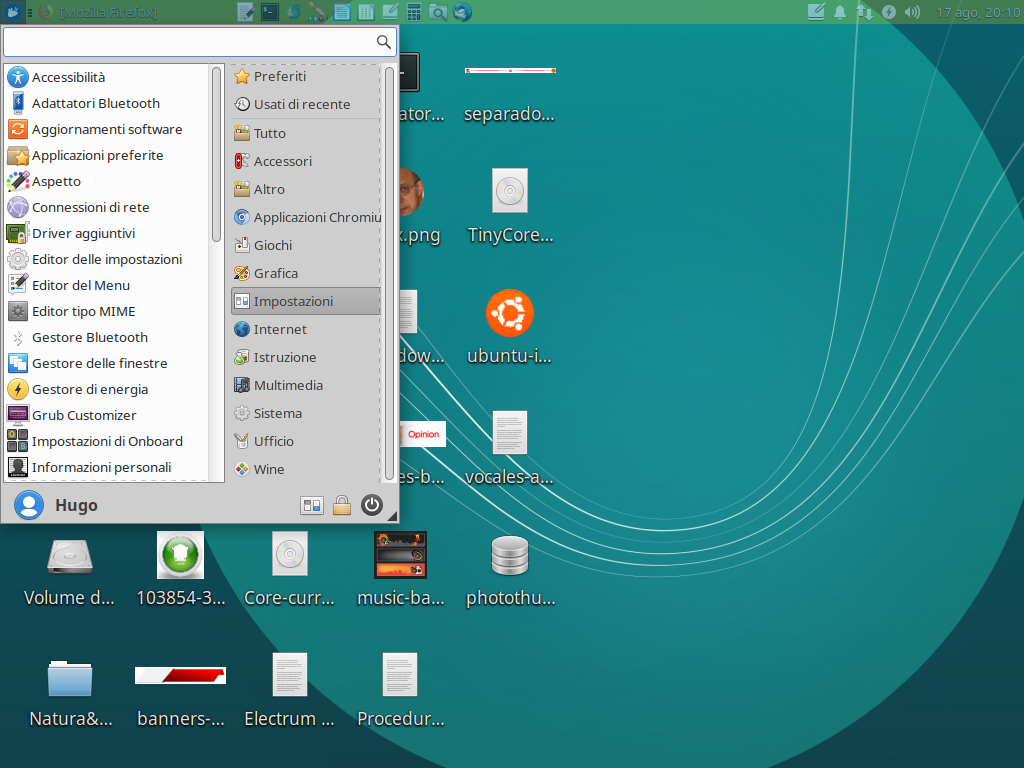Click Mozilla Firefox taskbar window button

pos(98,12)
